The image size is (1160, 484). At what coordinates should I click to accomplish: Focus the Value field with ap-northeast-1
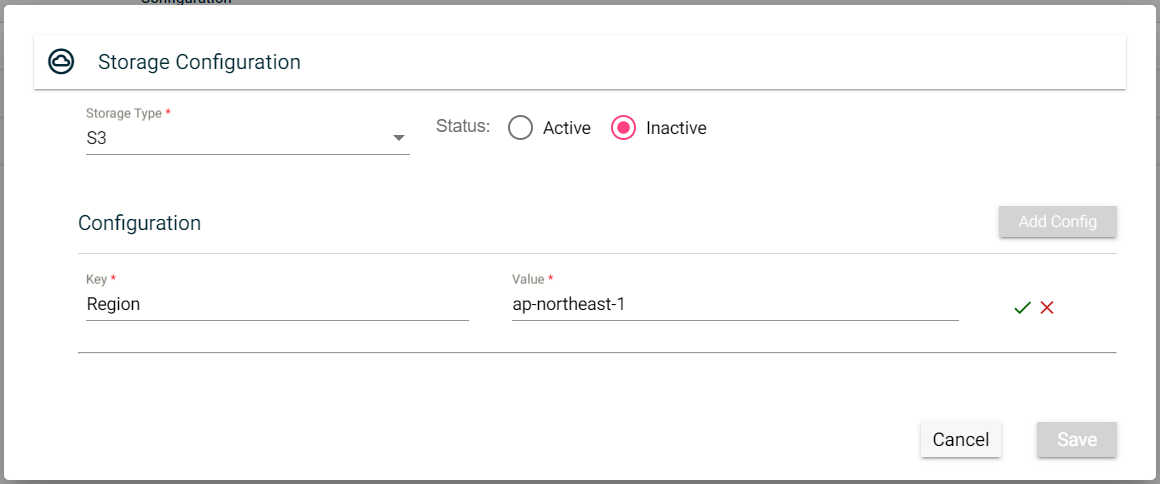pos(734,304)
